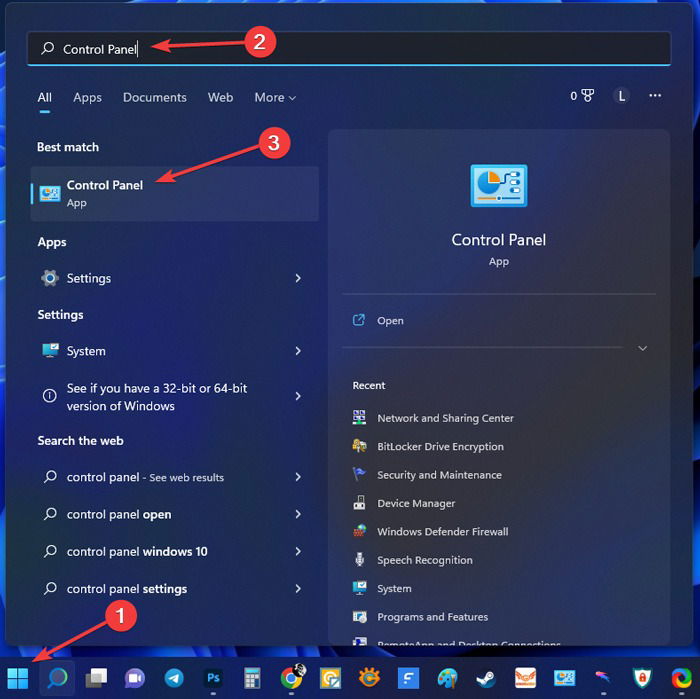700x699 pixels.
Task: Expand more actions chevron below Open
Action: [x=642, y=348]
